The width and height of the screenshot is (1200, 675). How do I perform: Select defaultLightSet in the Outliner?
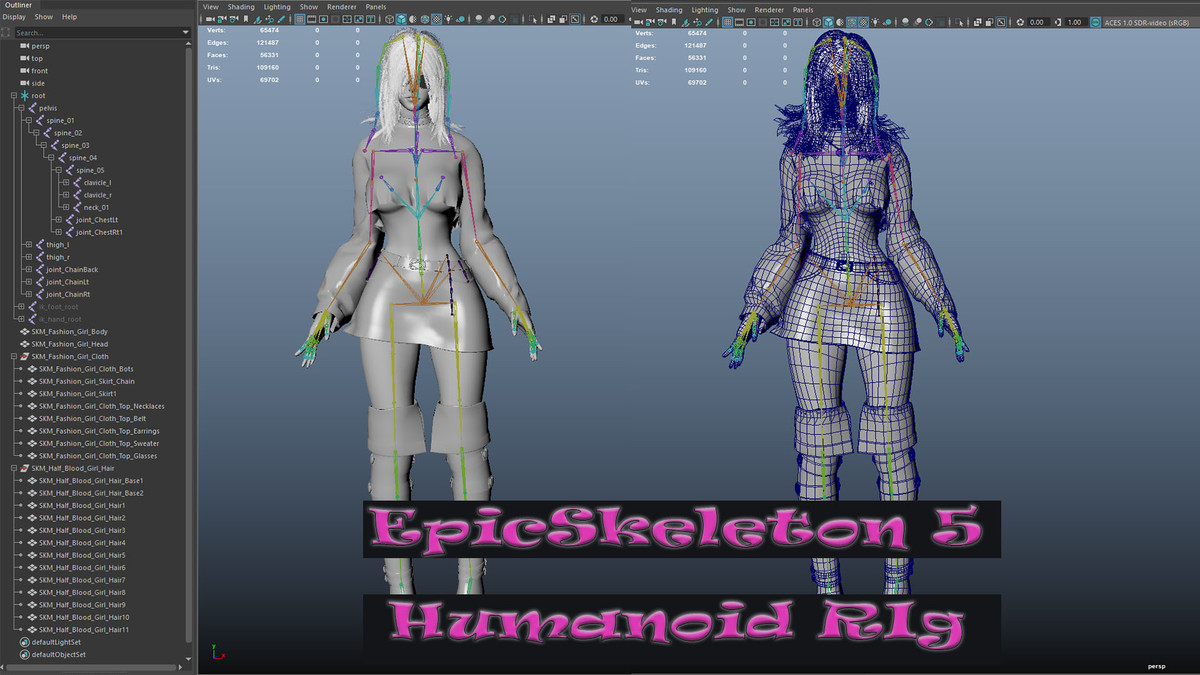point(56,642)
